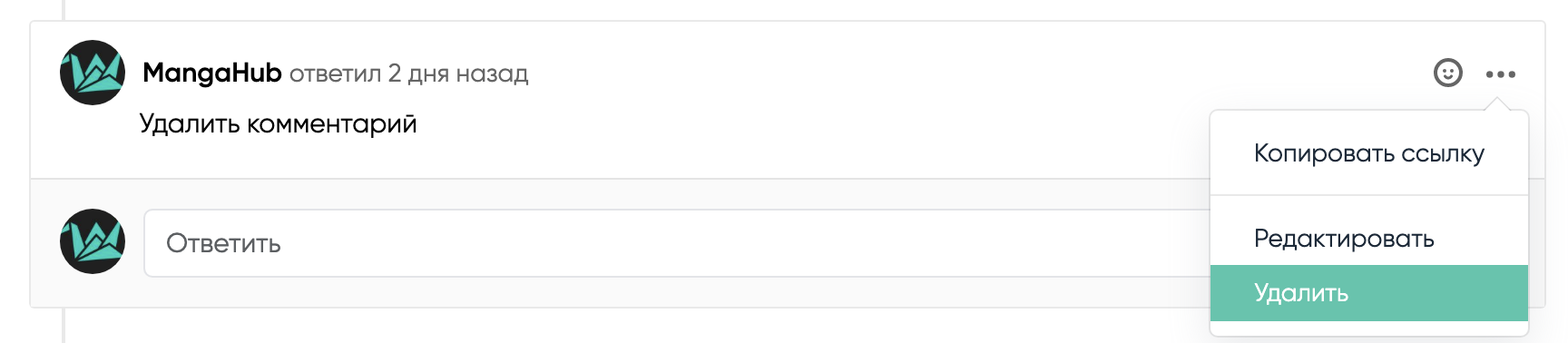Toggle the ellipsis dropdown on MangaHub's comment
Image resolution: width=1568 pixels, height=343 pixels.
point(1500,74)
